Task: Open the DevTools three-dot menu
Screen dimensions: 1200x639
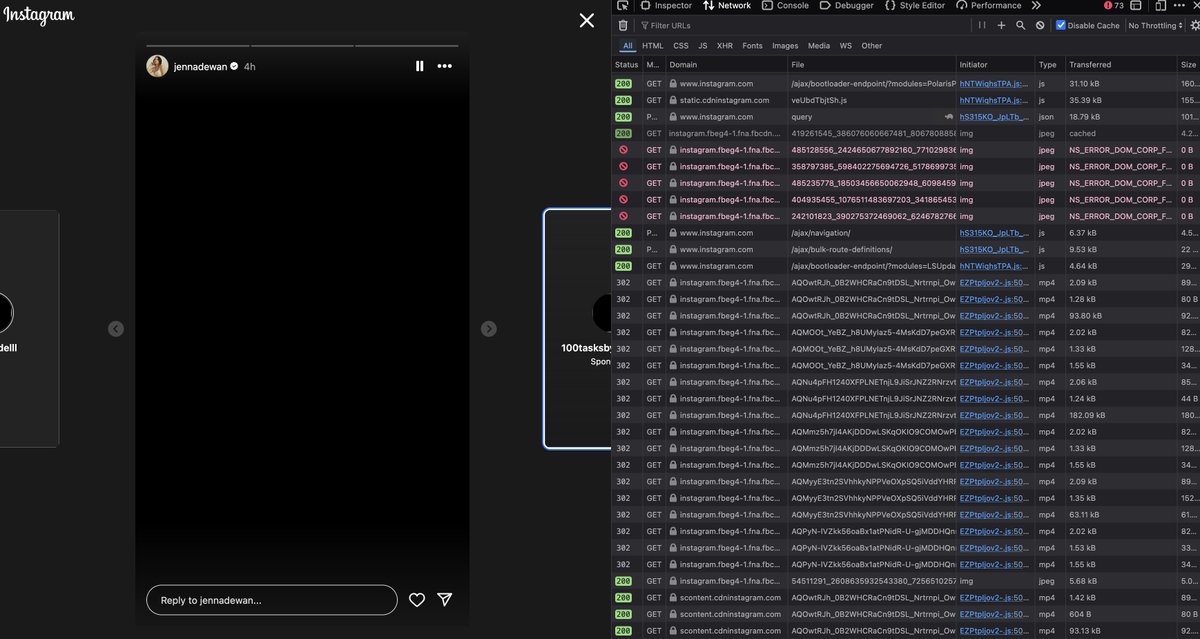Action: 1180,5
